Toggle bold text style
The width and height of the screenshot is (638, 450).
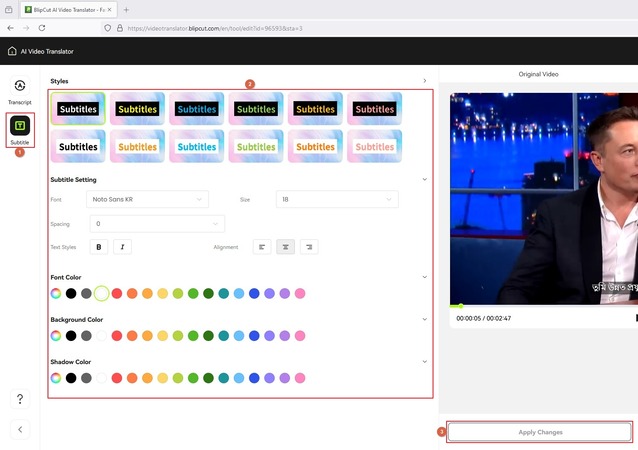coord(99,246)
